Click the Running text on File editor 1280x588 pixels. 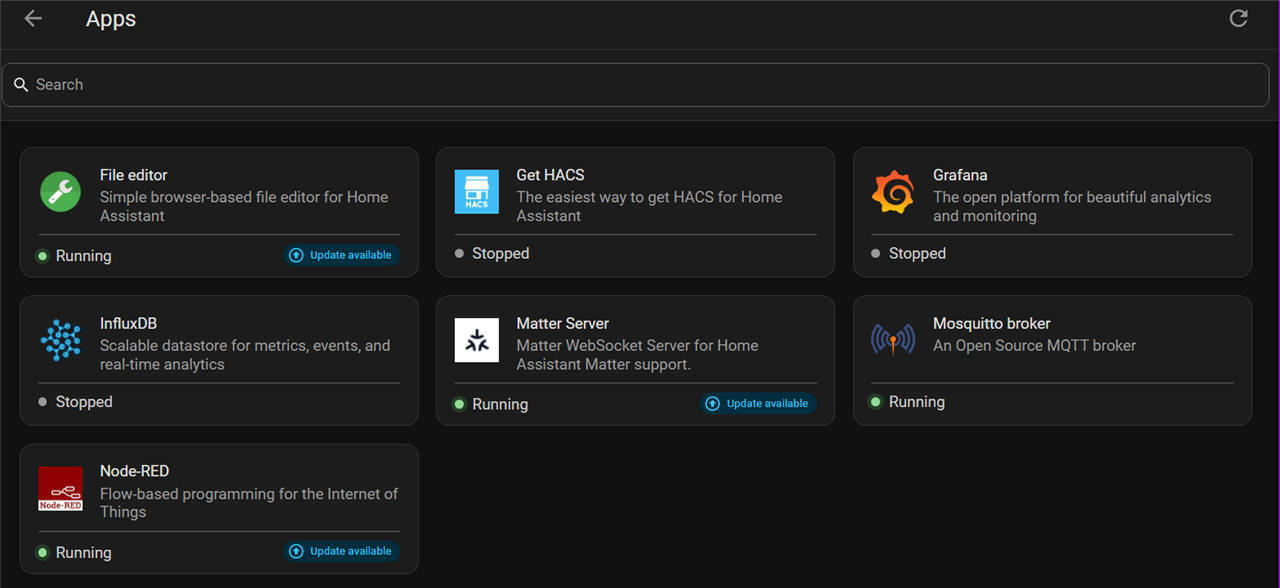84,256
